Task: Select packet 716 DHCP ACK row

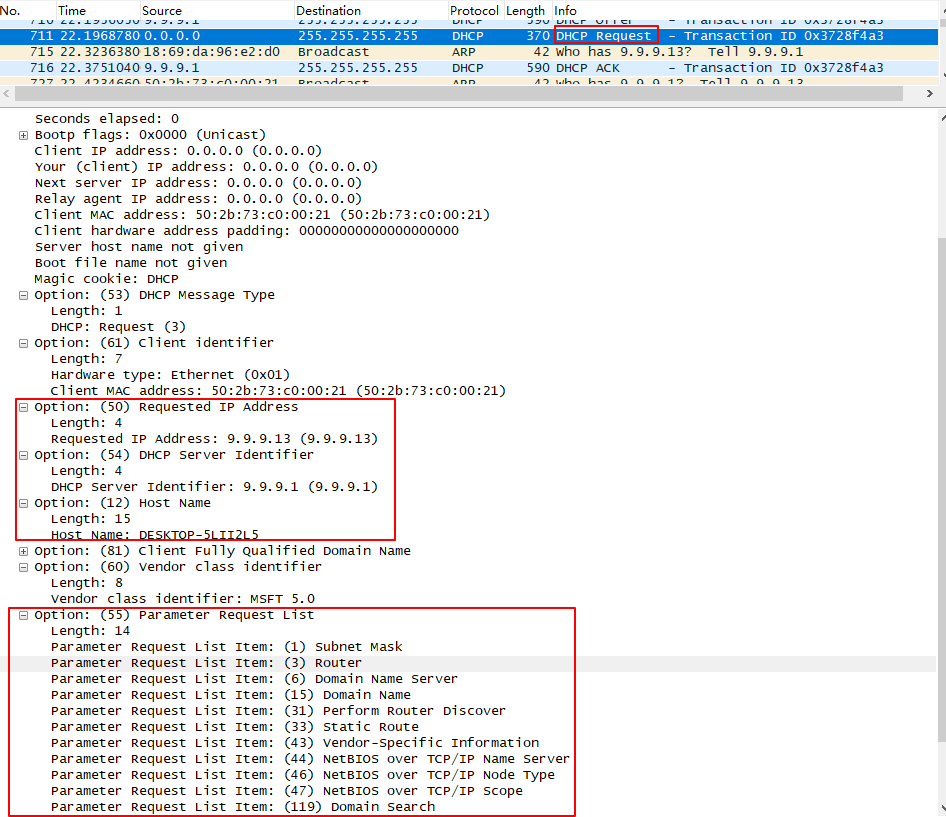Action: (x=469, y=68)
